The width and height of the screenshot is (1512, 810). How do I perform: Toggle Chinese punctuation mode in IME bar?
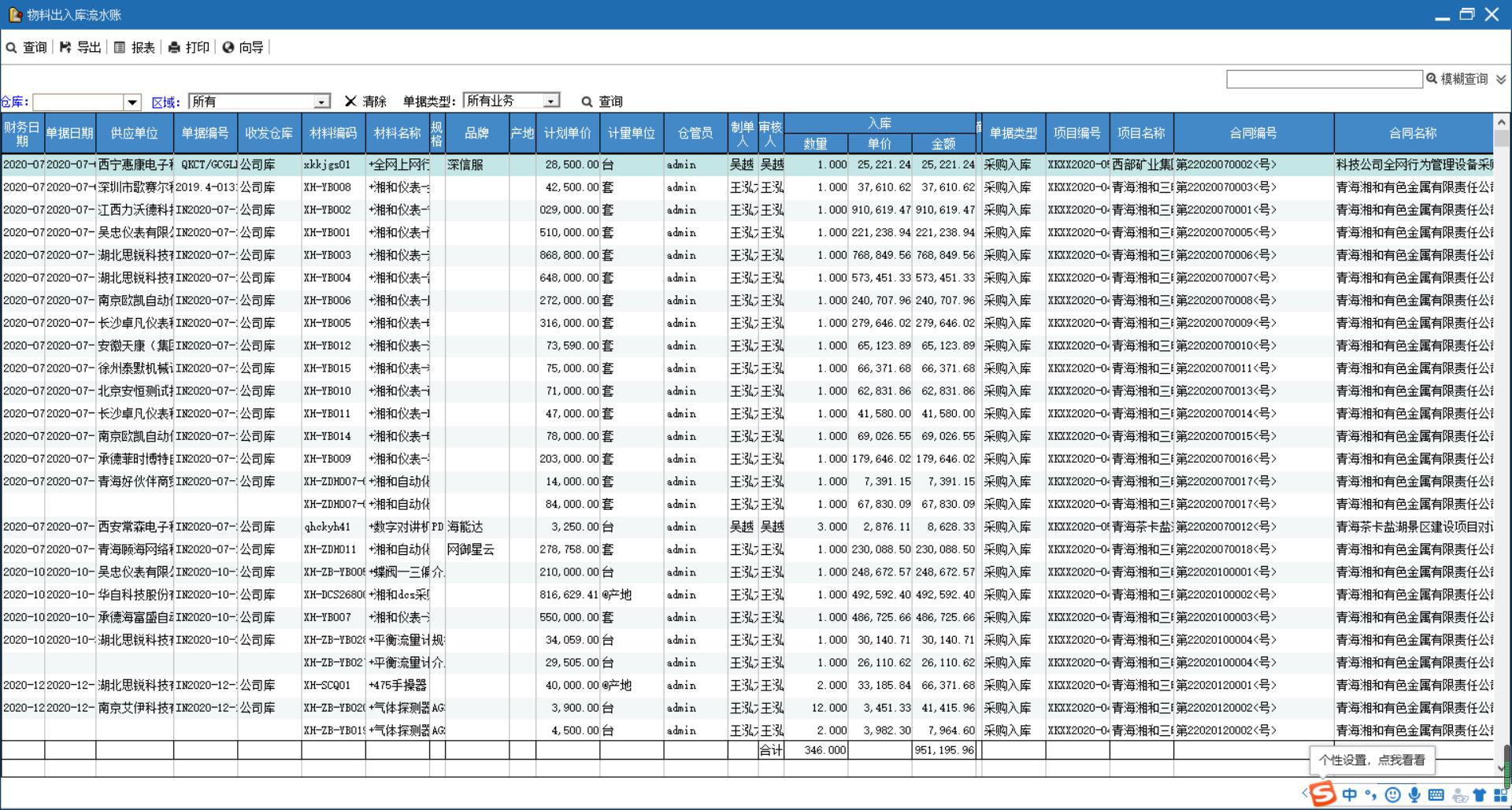pos(1371,795)
